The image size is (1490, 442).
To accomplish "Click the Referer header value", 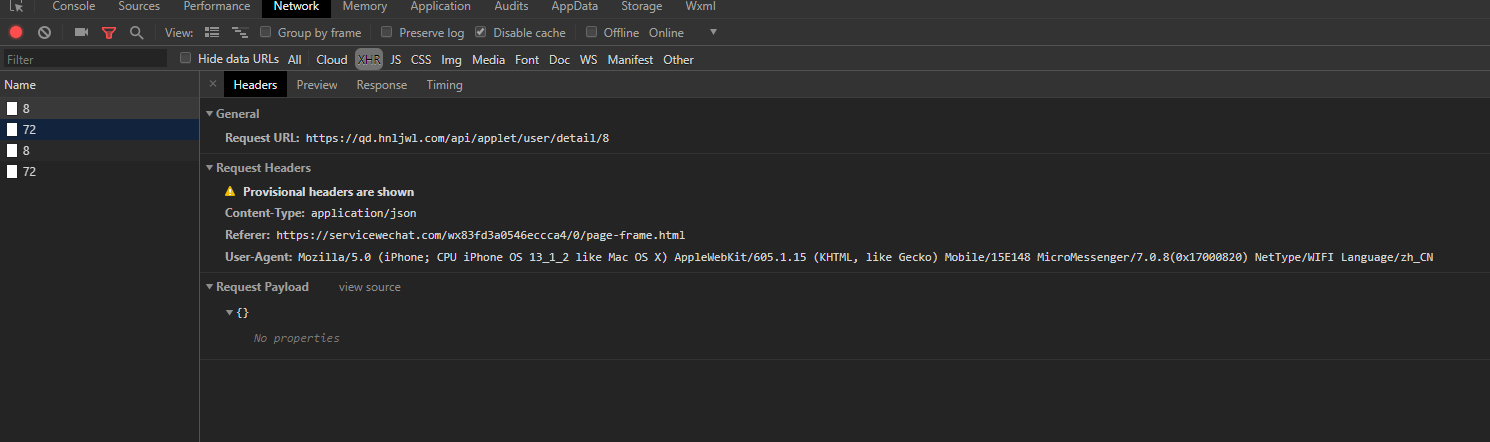I will tap(480, 235).
